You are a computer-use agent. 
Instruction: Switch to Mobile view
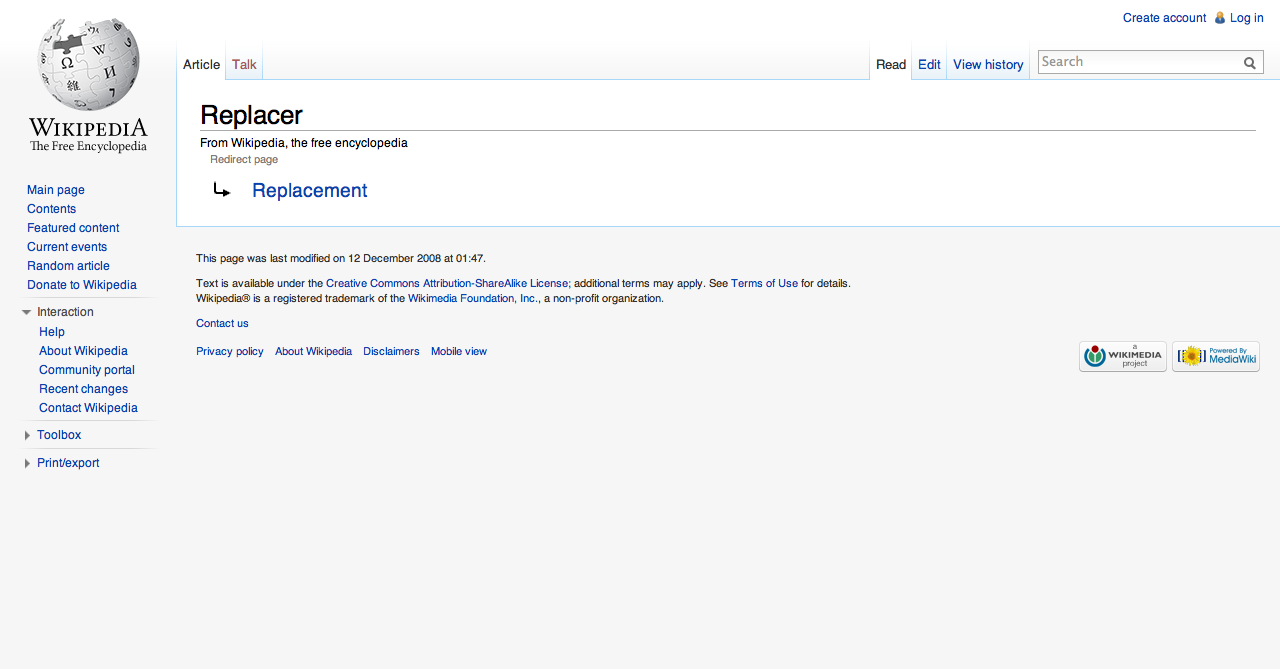click(x=459, y=352)
